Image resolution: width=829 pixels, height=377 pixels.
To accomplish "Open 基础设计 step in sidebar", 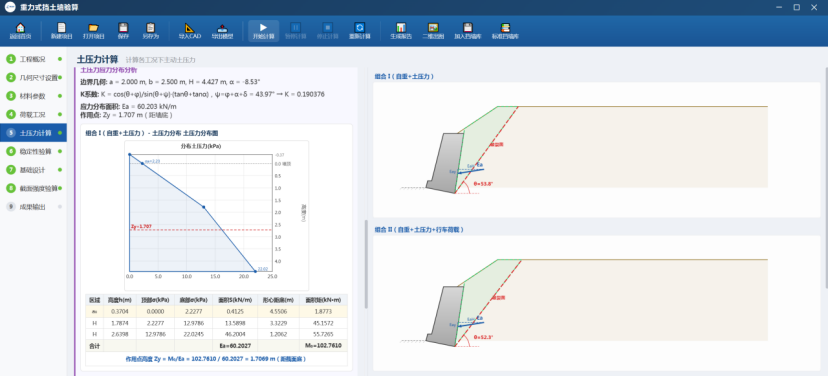I will pos(33,170).
